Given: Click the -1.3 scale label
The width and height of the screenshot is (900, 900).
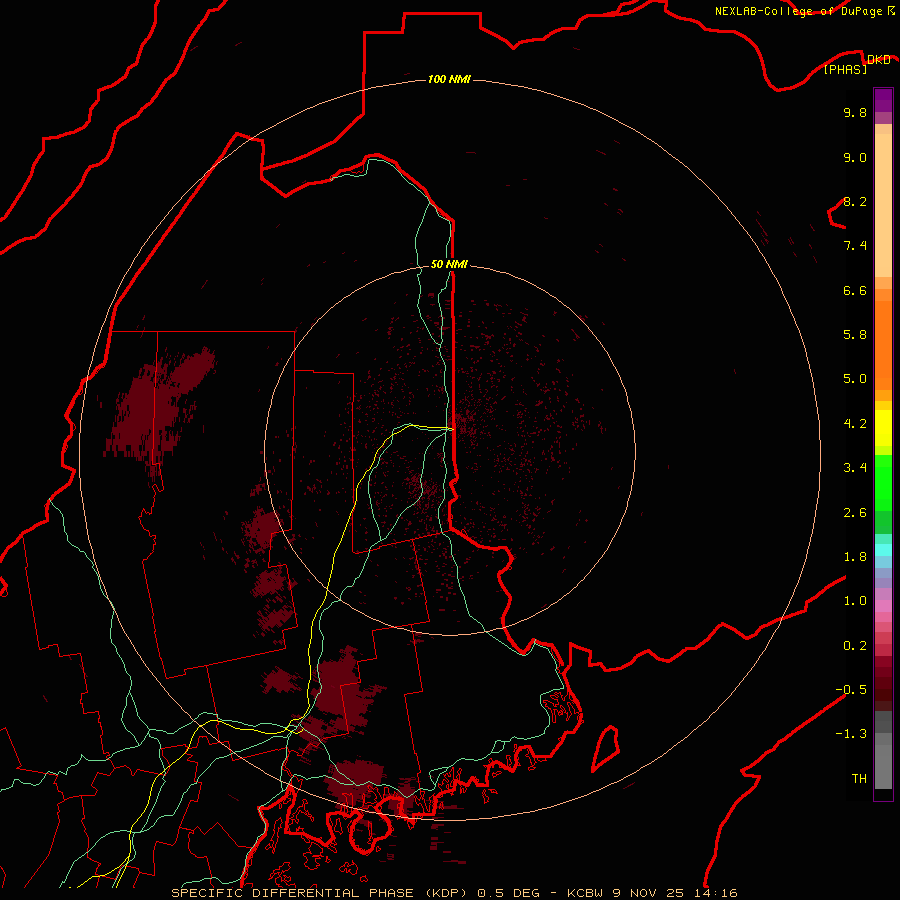Looking at the screenshot, I should (851, 734).
